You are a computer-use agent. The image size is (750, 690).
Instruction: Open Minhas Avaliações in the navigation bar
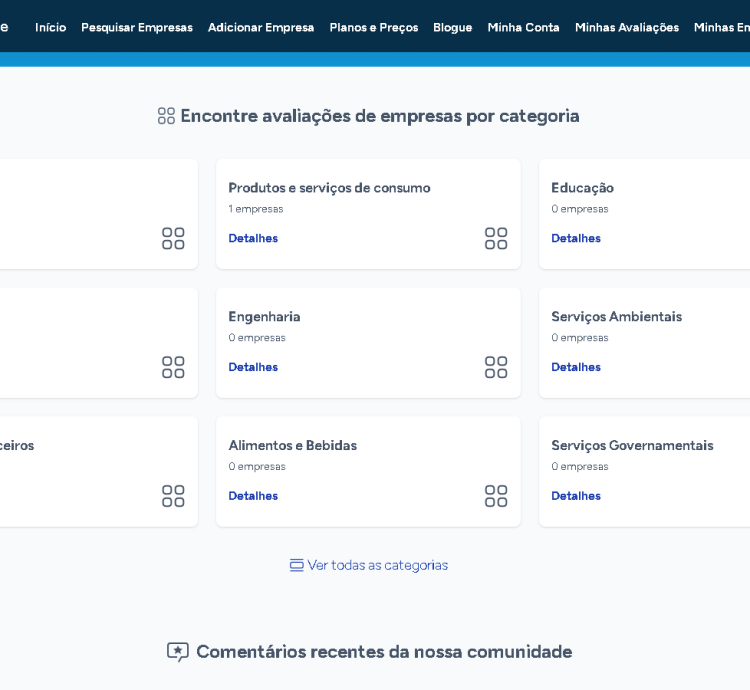click(627, 27)
